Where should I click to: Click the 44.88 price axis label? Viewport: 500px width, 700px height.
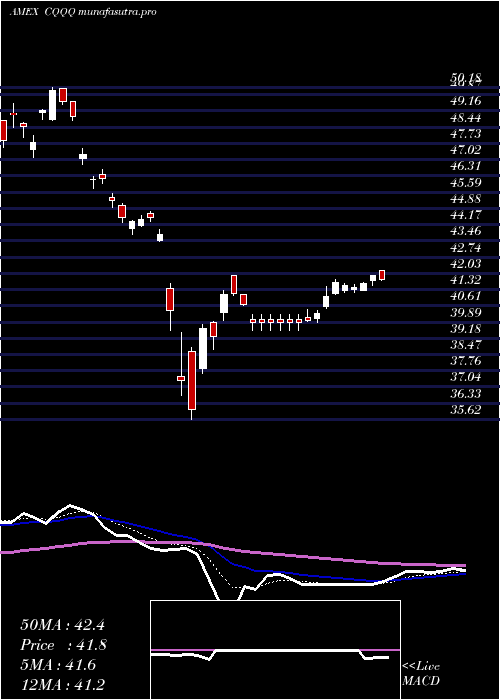click(466, 199)
